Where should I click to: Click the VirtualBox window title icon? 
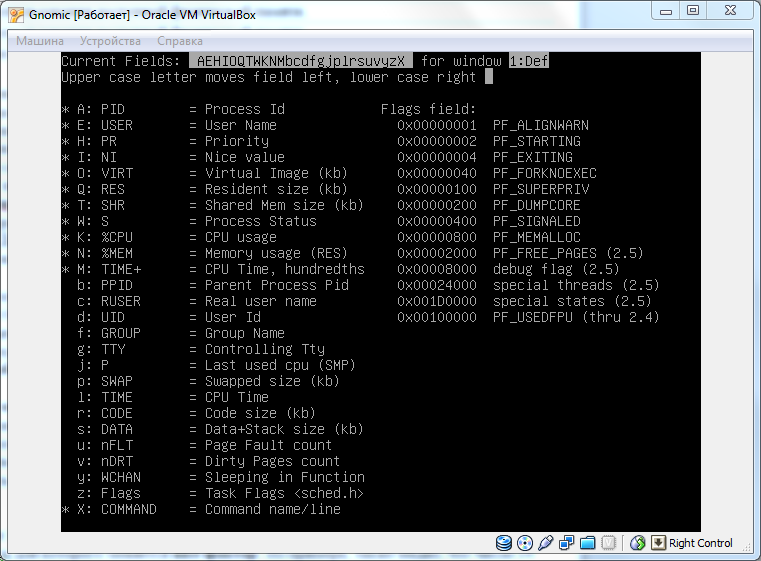pyautogui.click(x=16, y=15)
